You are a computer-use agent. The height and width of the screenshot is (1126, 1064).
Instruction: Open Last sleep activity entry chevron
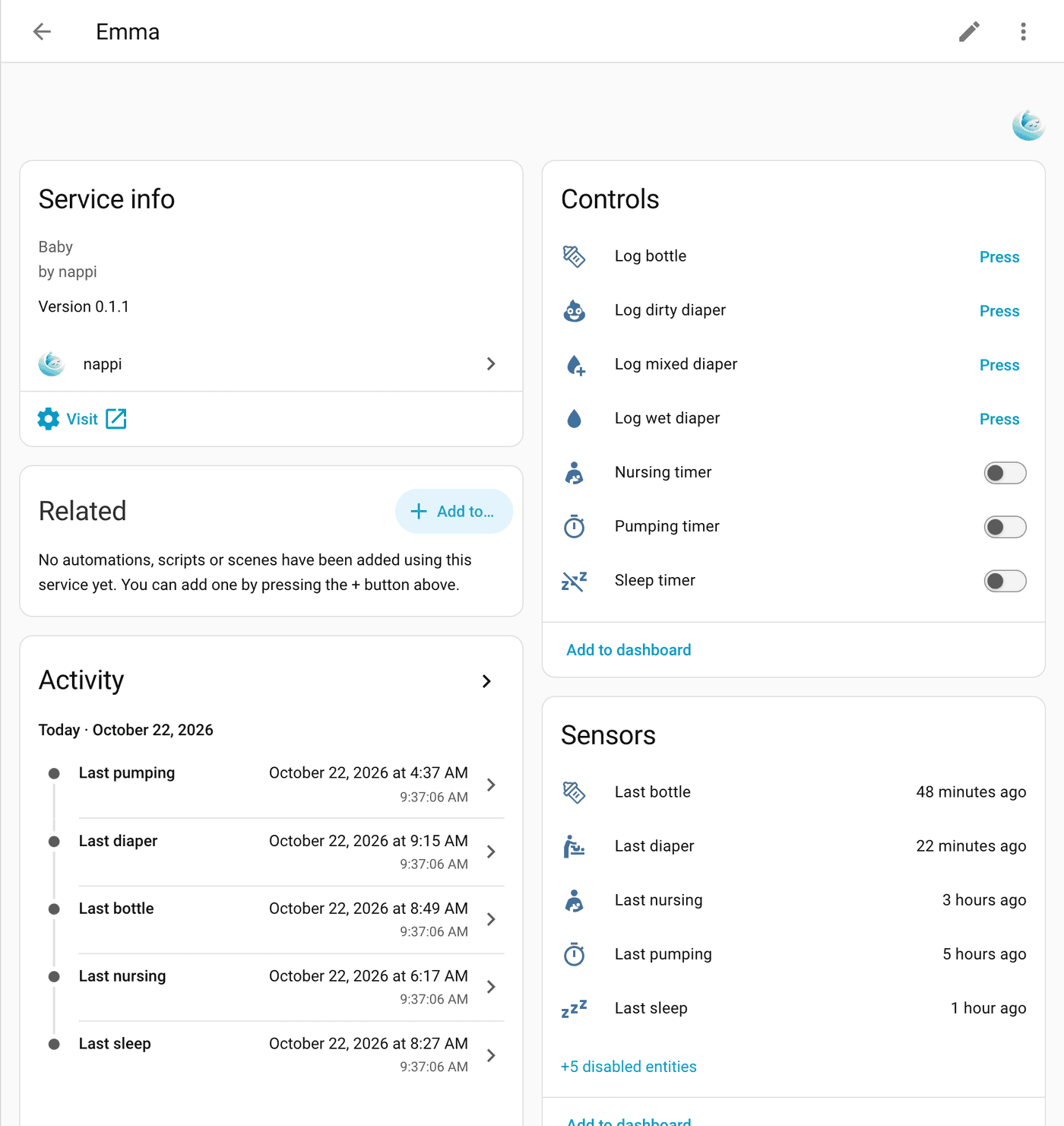(491, 1055)
